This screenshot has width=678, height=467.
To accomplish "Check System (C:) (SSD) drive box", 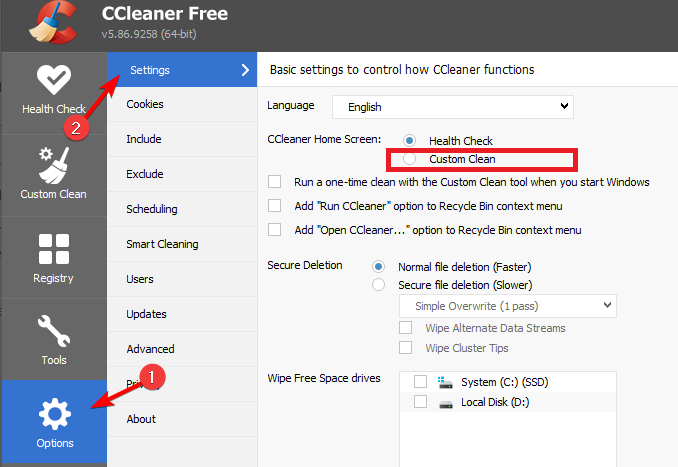I will click(x=420, y=381).
